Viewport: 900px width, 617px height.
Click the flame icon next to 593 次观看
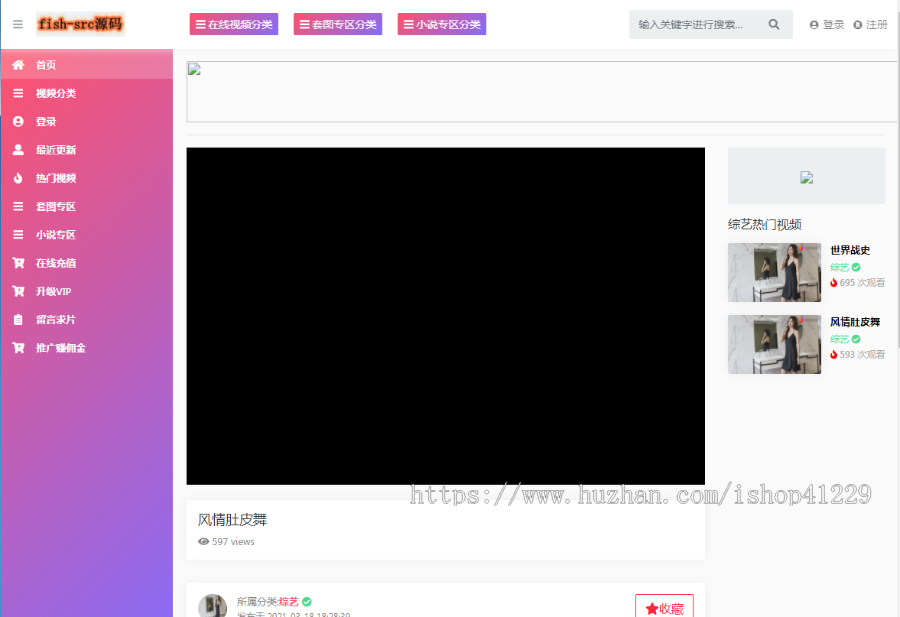(833, 355)
